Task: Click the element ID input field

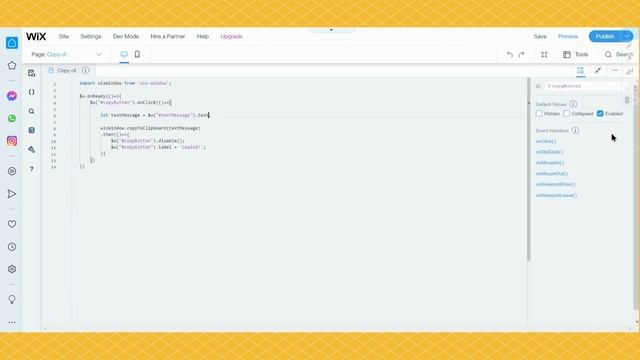Action: point(584,86)
